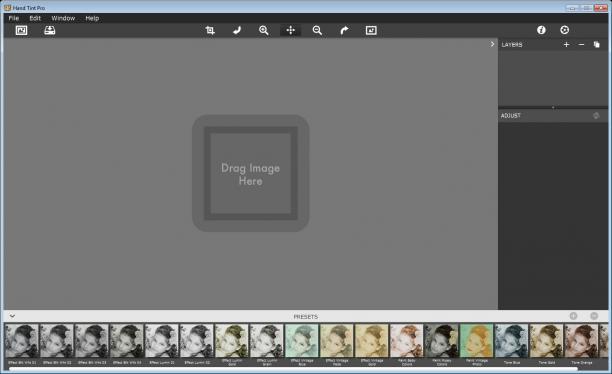Duplicate layer icon in Layers header
Viewport: 612px width, 374px height.
pyautogui.click(x=596, y=45)
